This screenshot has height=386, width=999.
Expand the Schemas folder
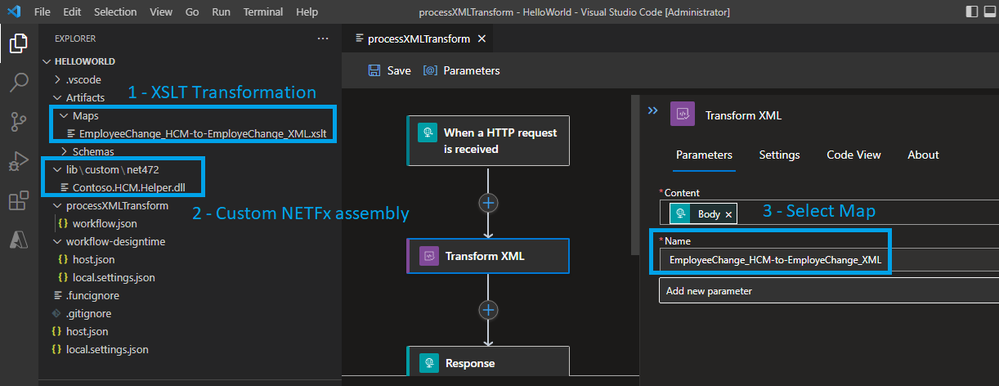(93, 152)
